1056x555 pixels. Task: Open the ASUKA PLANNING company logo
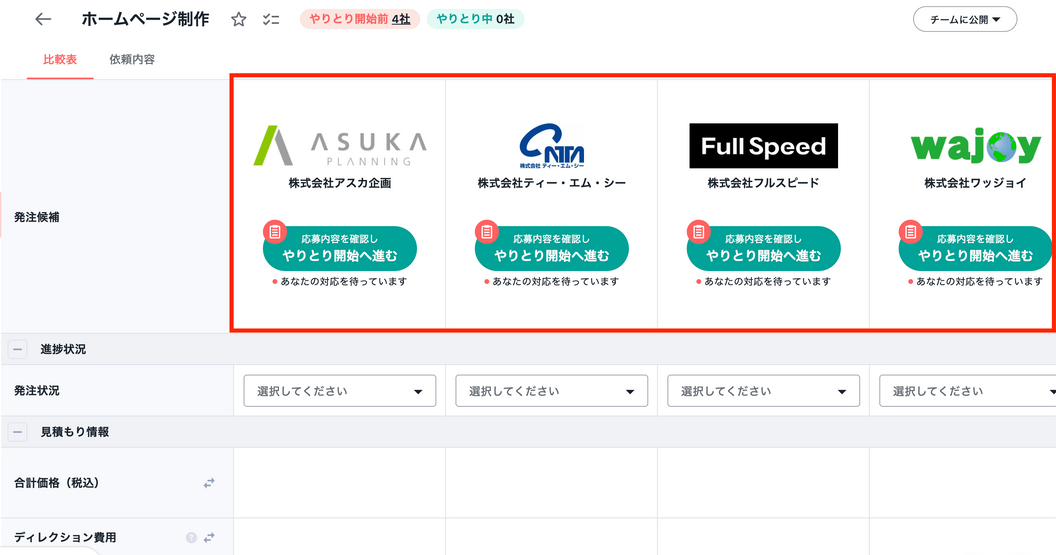340,145
